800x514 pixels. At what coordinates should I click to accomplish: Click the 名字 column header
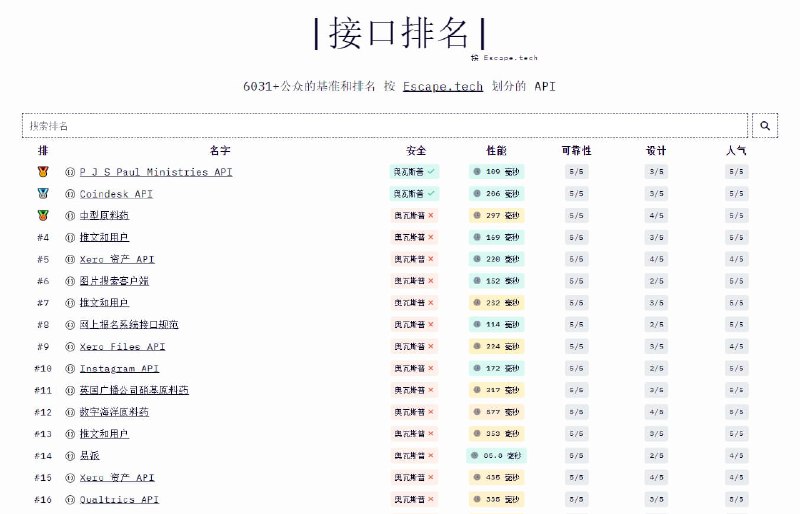pos(220,151)
